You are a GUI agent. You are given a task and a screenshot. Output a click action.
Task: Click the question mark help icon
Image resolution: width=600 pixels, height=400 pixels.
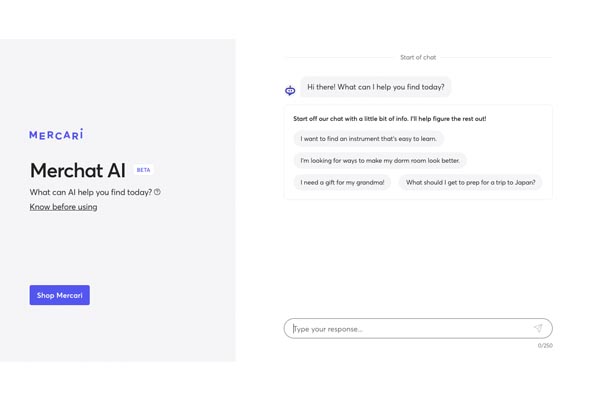(x=157, y=192)
